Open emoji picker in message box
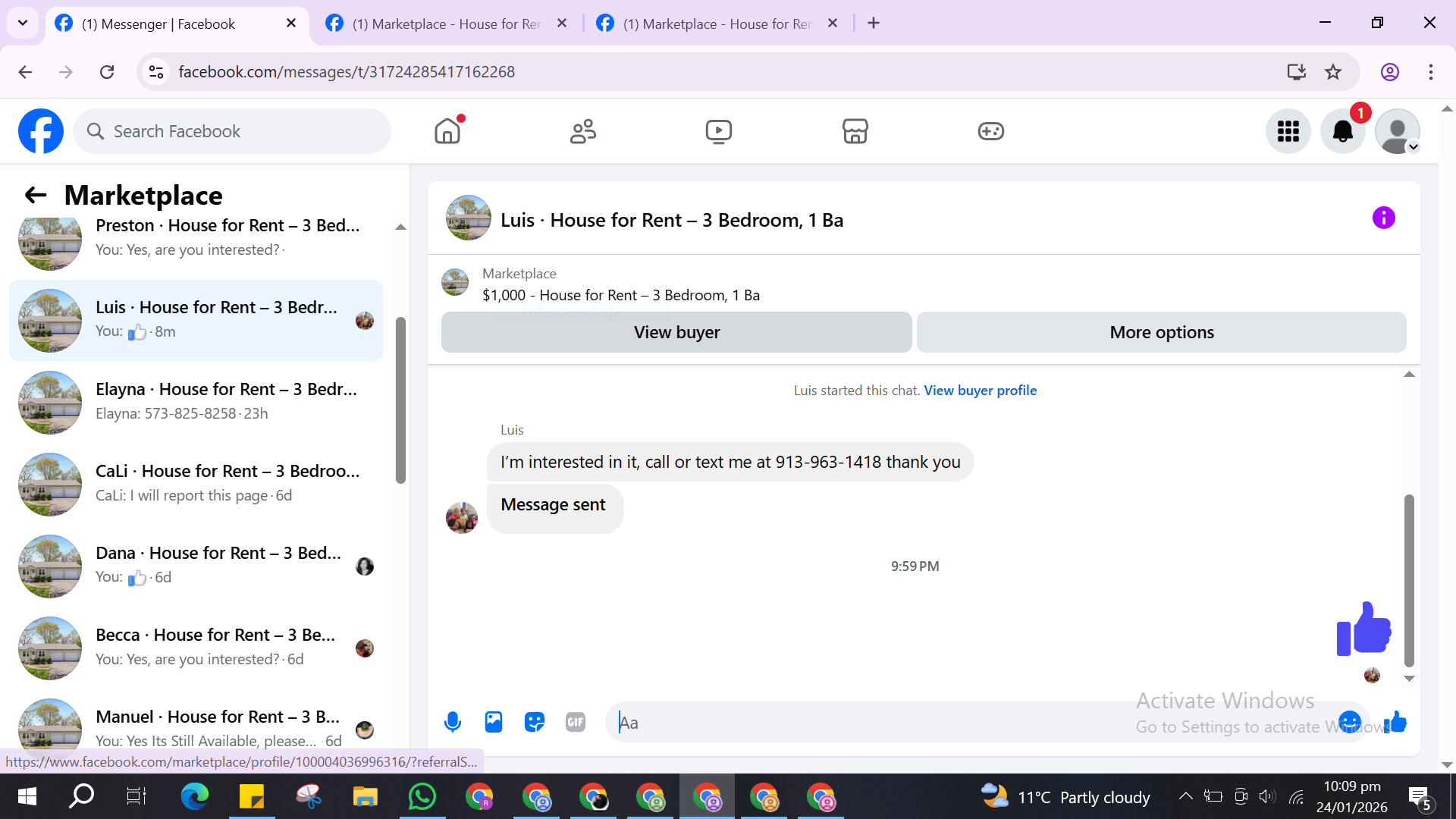The image size is (1456, 819). point(1349,722)
